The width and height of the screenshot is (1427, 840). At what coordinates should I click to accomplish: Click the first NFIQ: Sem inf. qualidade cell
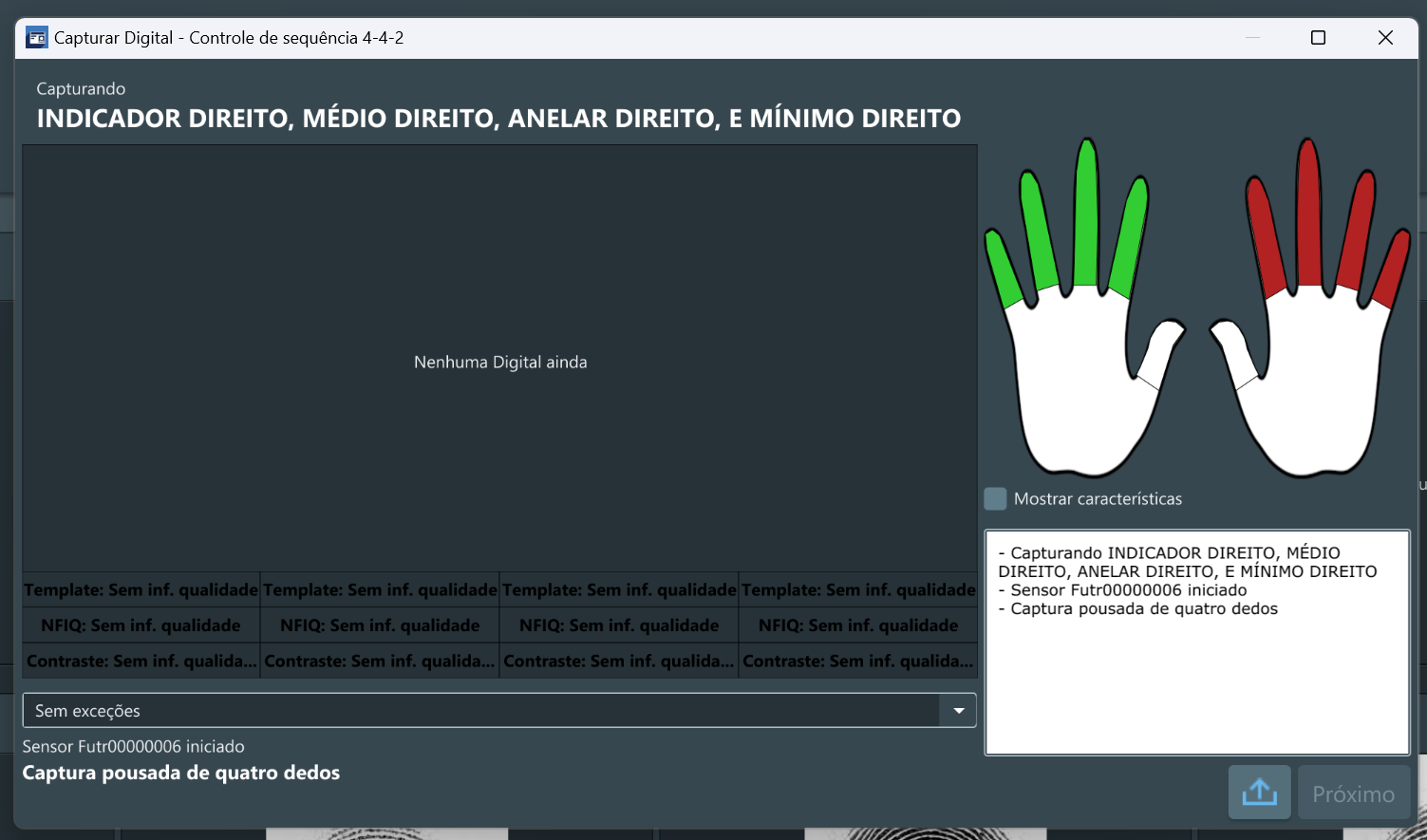point(141,625)
